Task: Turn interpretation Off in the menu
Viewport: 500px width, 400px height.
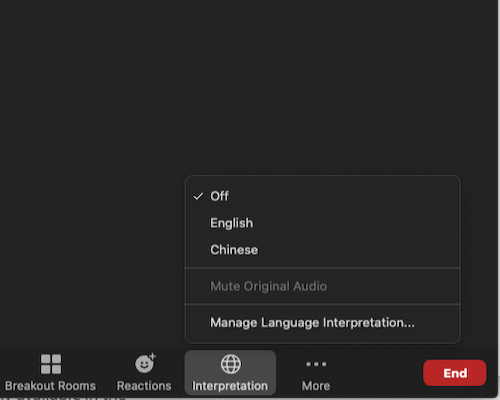Action: click(323, 196)
